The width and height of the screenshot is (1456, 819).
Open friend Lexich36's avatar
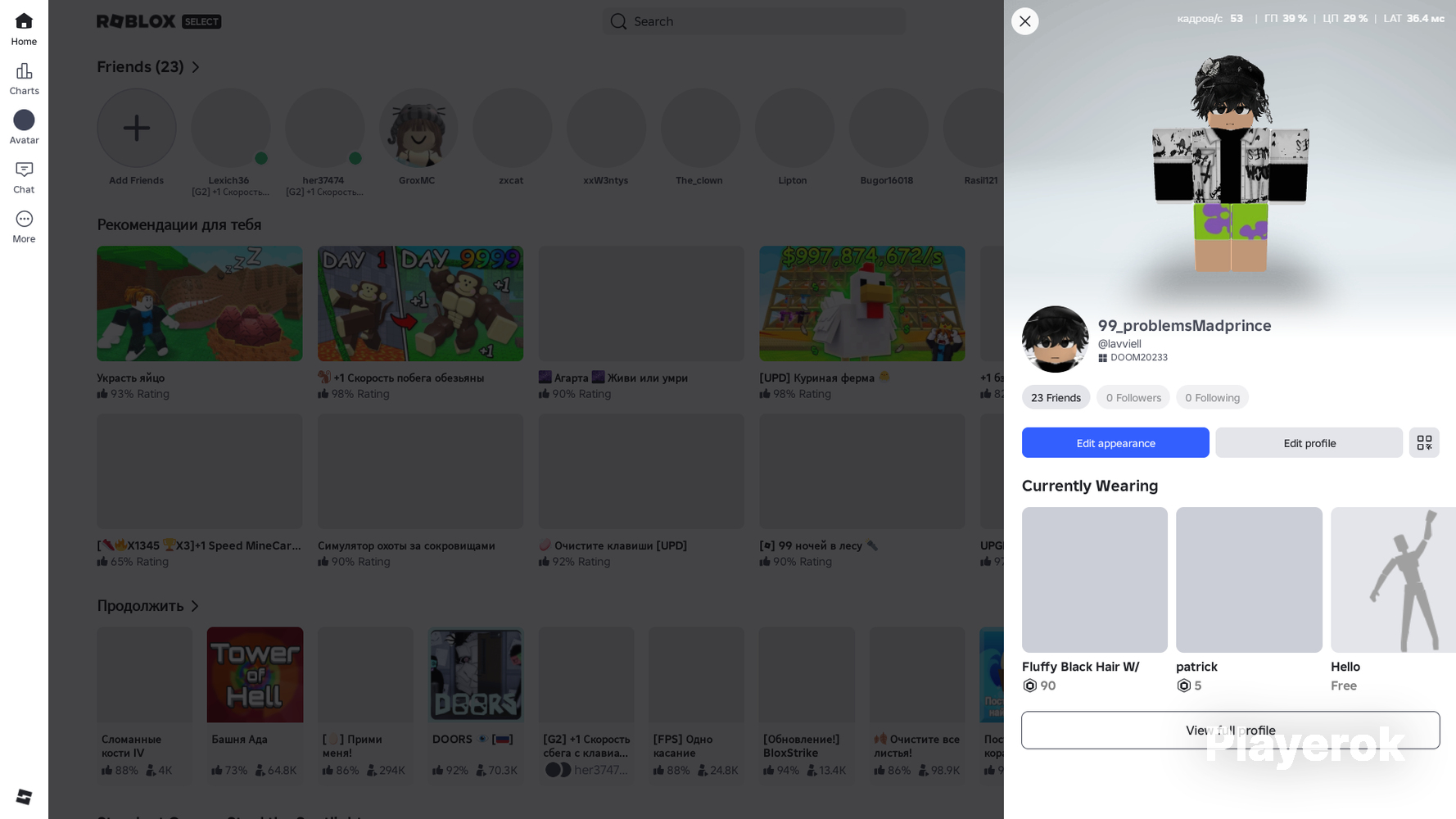pos(230,128)
